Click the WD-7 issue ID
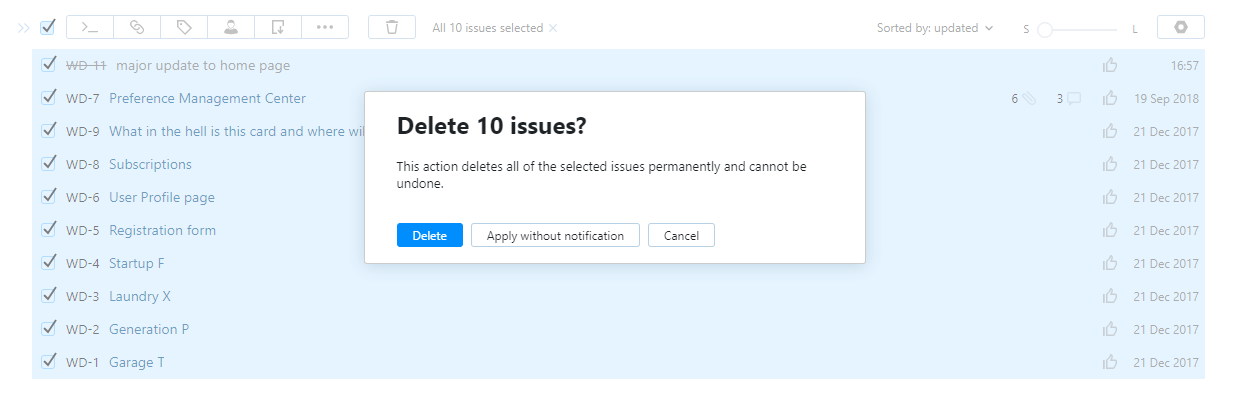Viewport: 1237px width, 394px height. [83, 99]
